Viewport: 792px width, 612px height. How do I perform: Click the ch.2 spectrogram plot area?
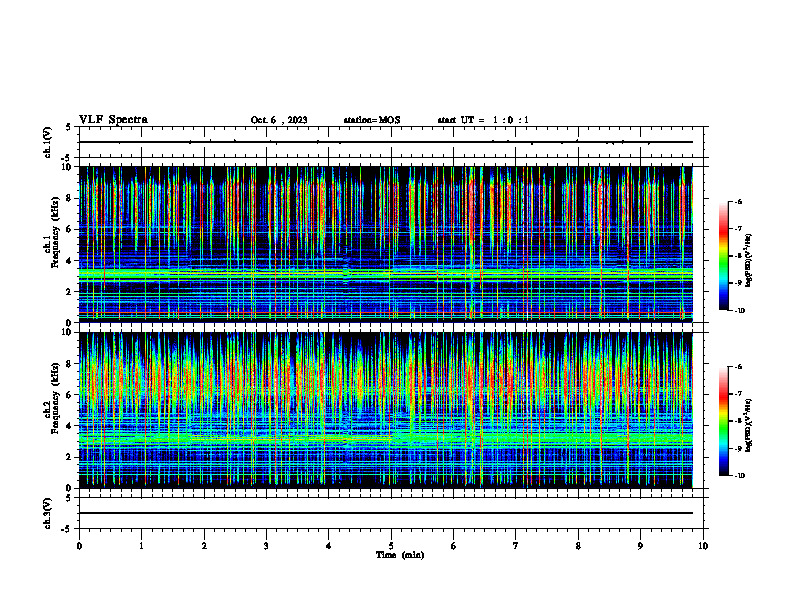coord(386,410)
